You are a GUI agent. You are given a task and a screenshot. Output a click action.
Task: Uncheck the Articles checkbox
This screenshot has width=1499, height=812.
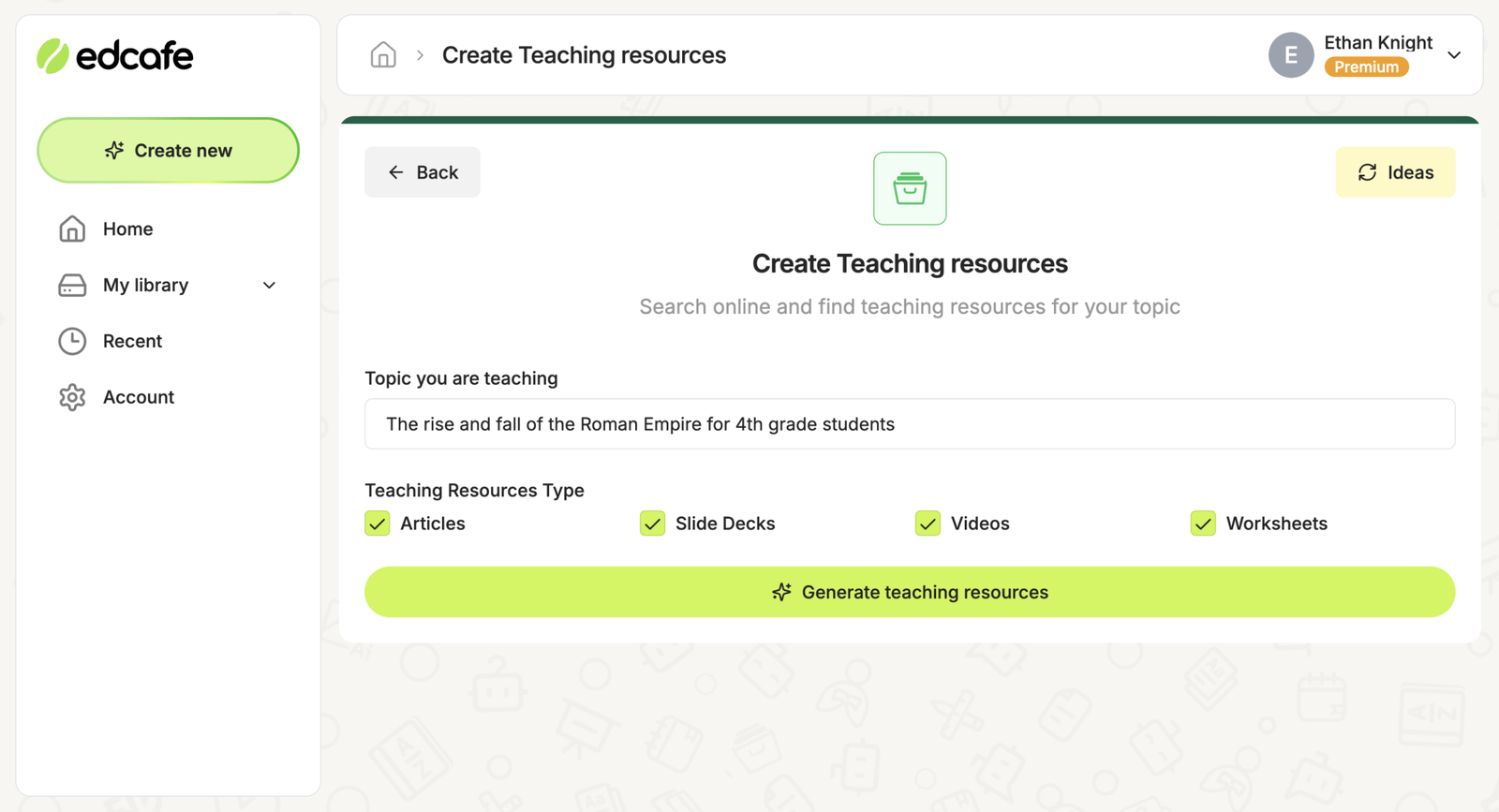(378, 524)
